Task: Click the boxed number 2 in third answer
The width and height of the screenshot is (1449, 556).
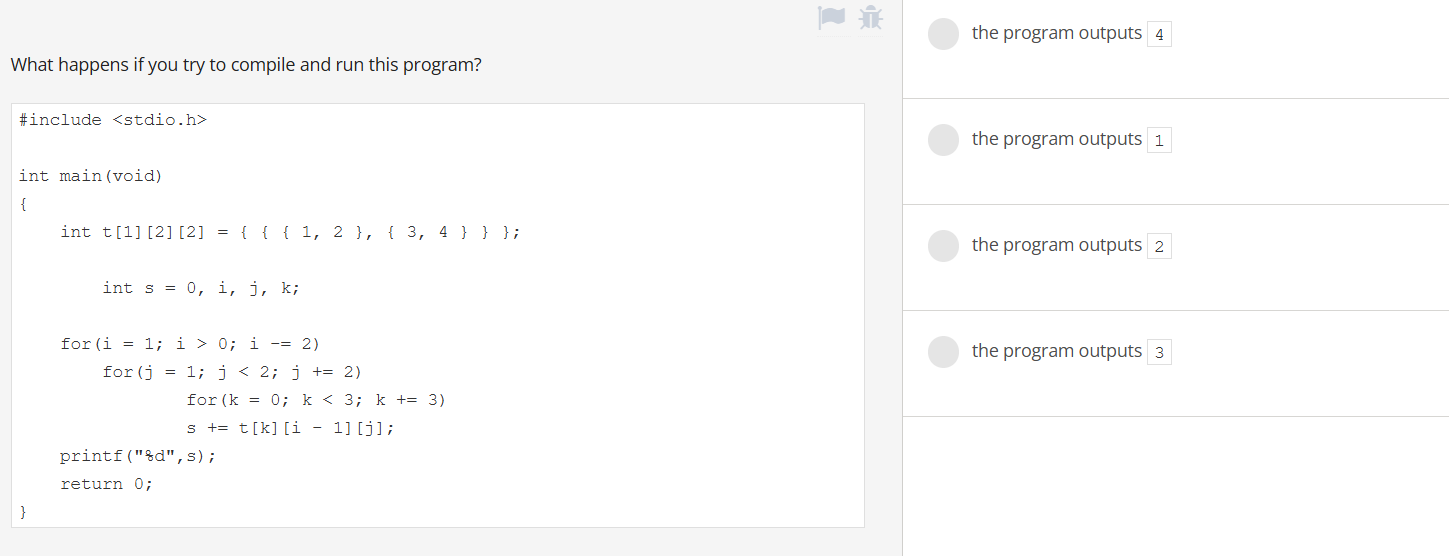Action: point(1159,247)
